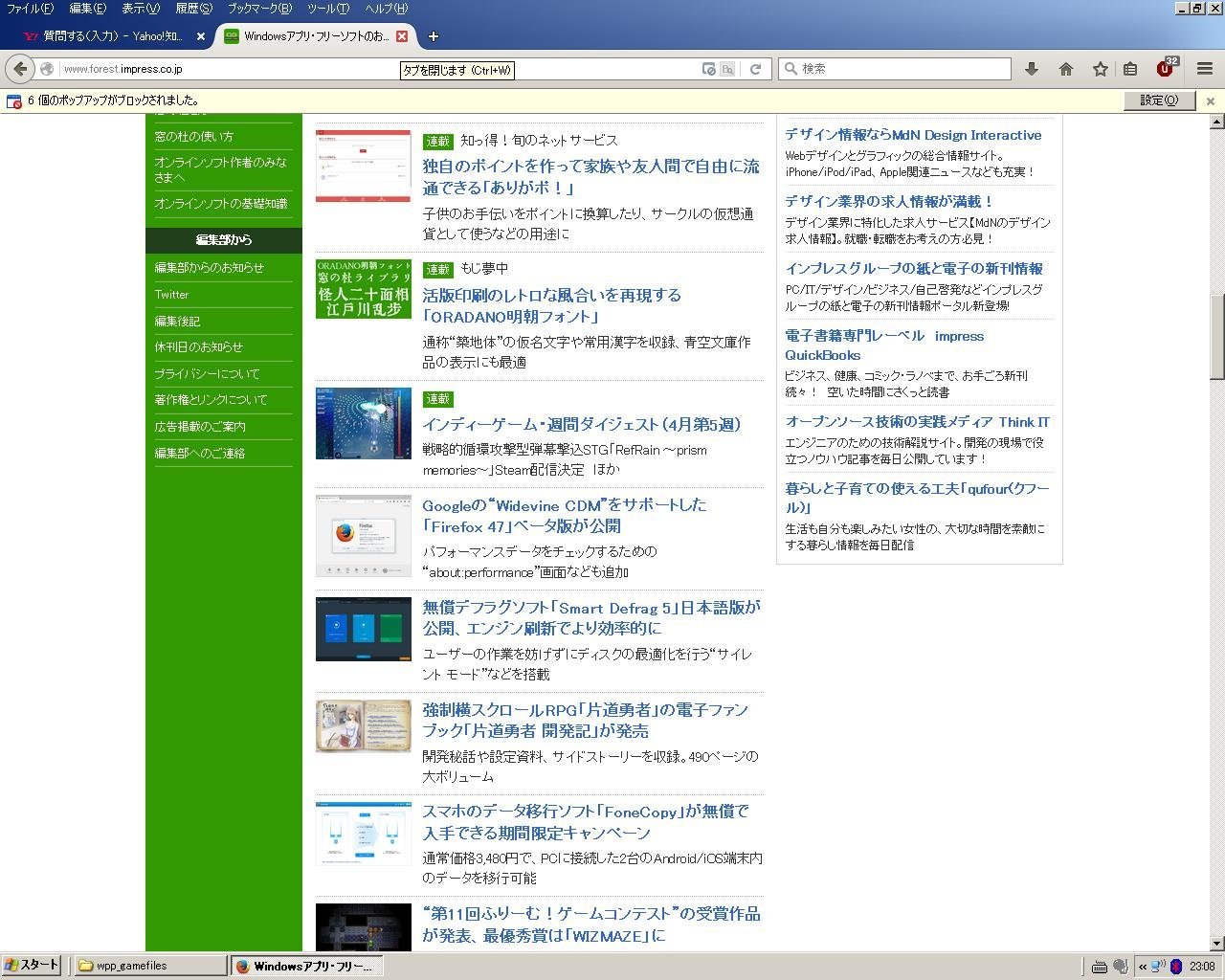Open popup blocker 設定 options button

click(1158, 100)
